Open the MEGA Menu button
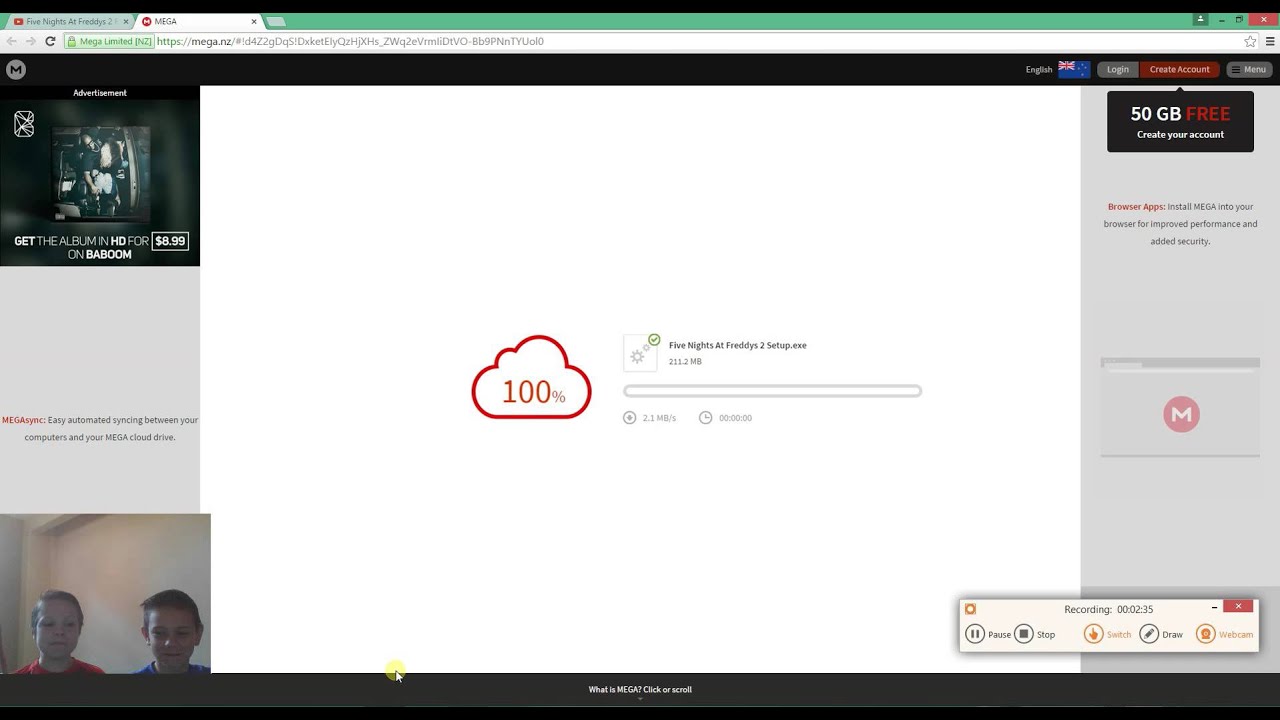Viewport: 1280px width, 720px height. (x=1249, y=69)
